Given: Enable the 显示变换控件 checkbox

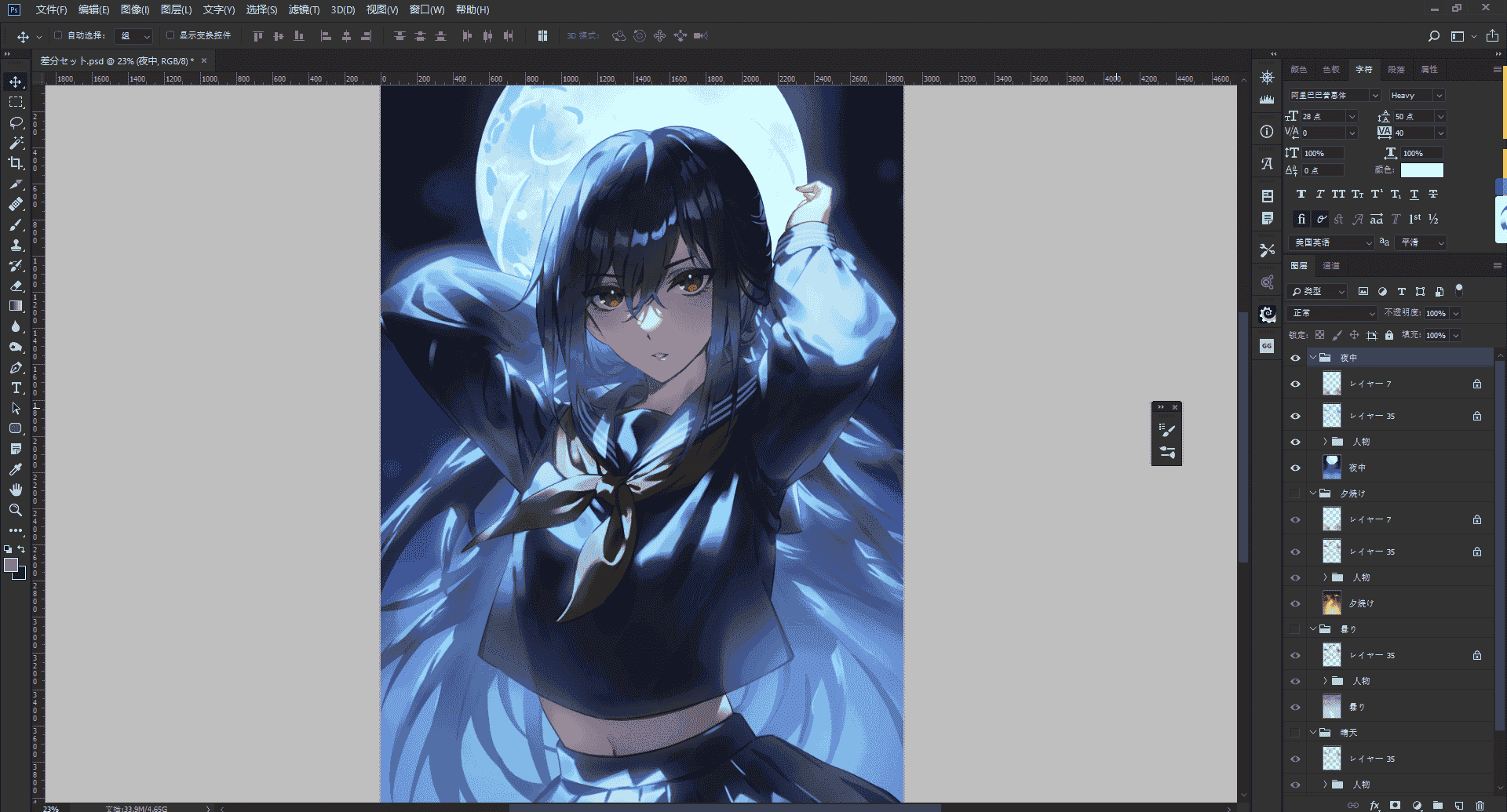Looking at the screenshot, I should click(x=170, y=35).
